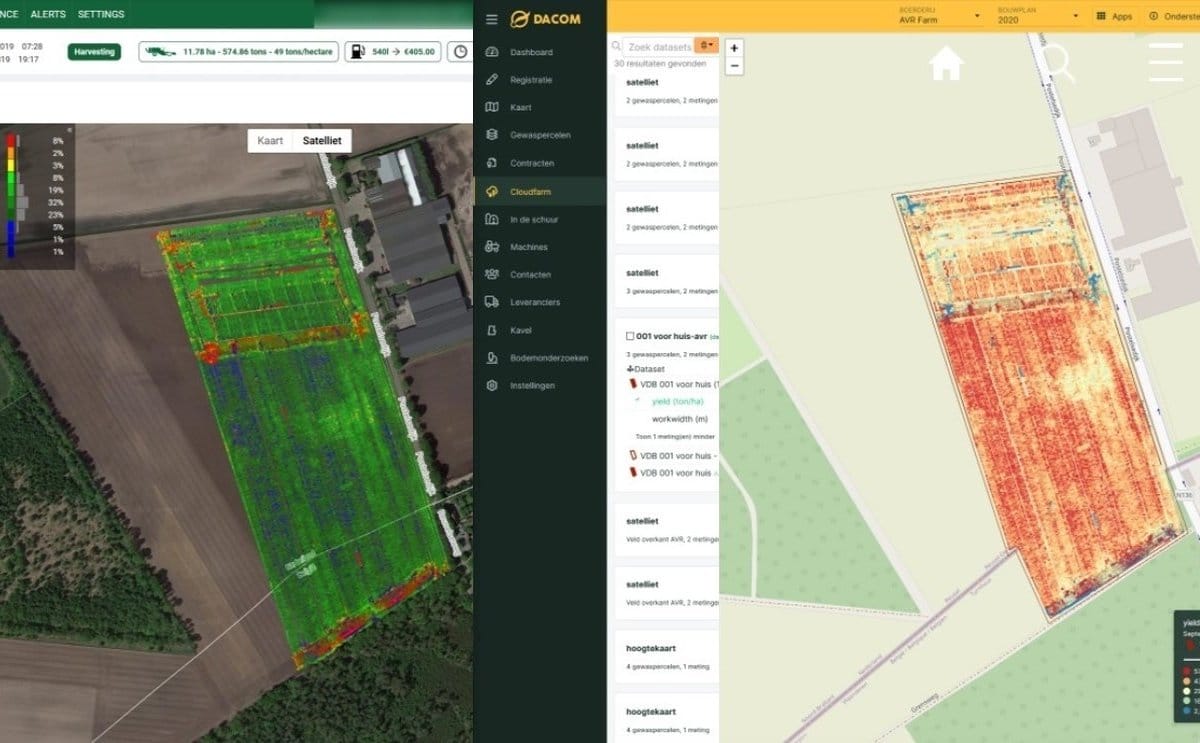Select the Registratie pencil icon

coord(491,79)
